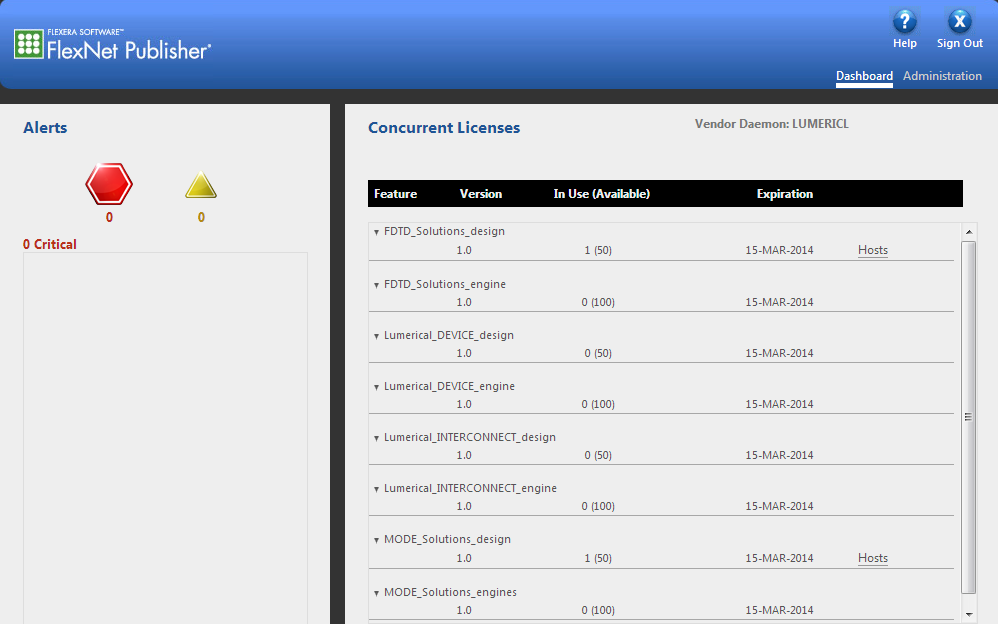Click the Alerts heading
Image resolution: width=998 pixels, height=624 pixels.
point(45,127)
